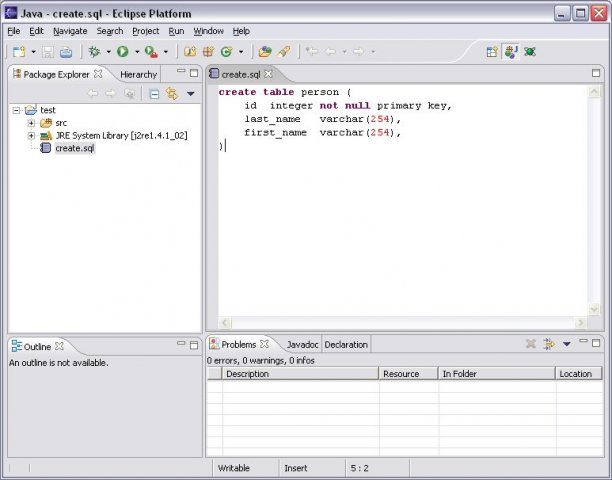612x480 pixels.
Task: Click Collapse All in Package Explorer
Action: pos(154,94)
